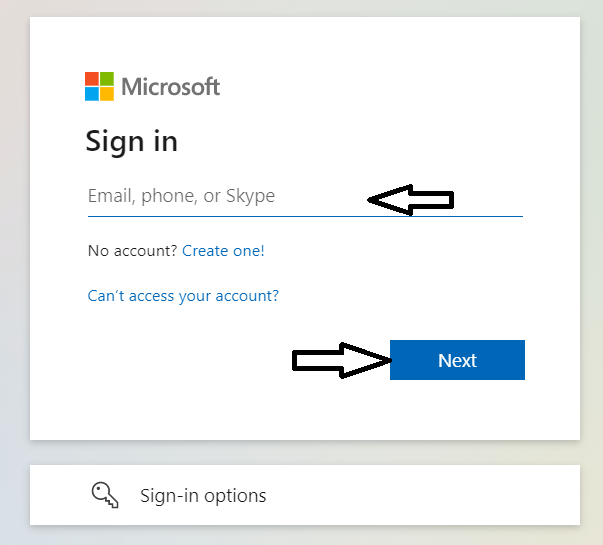
Task: Click the right-pointing arrow beside Next
Action: pos(341,360)
